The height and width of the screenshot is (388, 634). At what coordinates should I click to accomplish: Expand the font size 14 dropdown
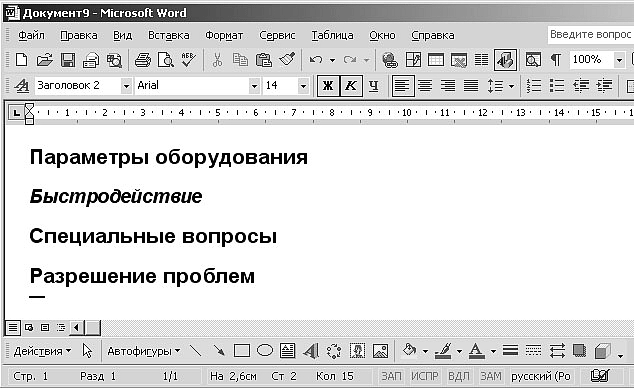coord(303,86)
